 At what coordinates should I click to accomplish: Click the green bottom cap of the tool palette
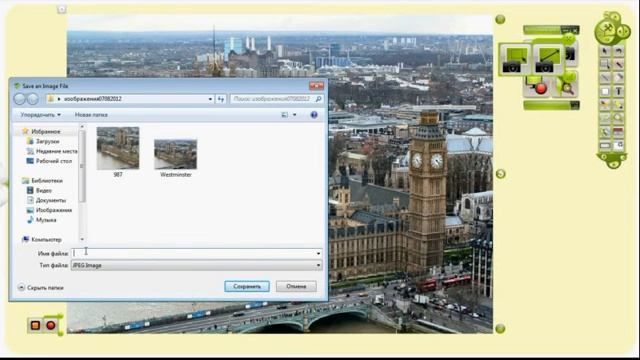click(x=612, y=160)
